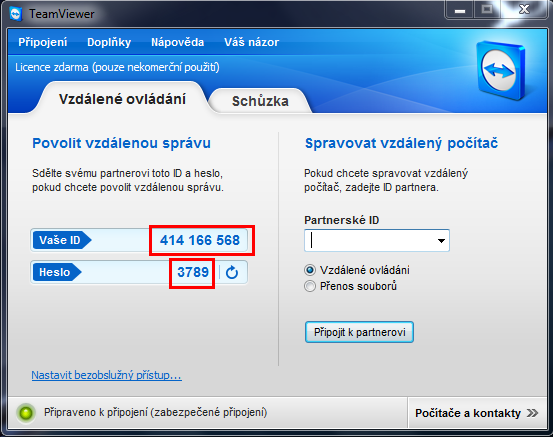Switch to the Schůzka tab

[260, 101]
